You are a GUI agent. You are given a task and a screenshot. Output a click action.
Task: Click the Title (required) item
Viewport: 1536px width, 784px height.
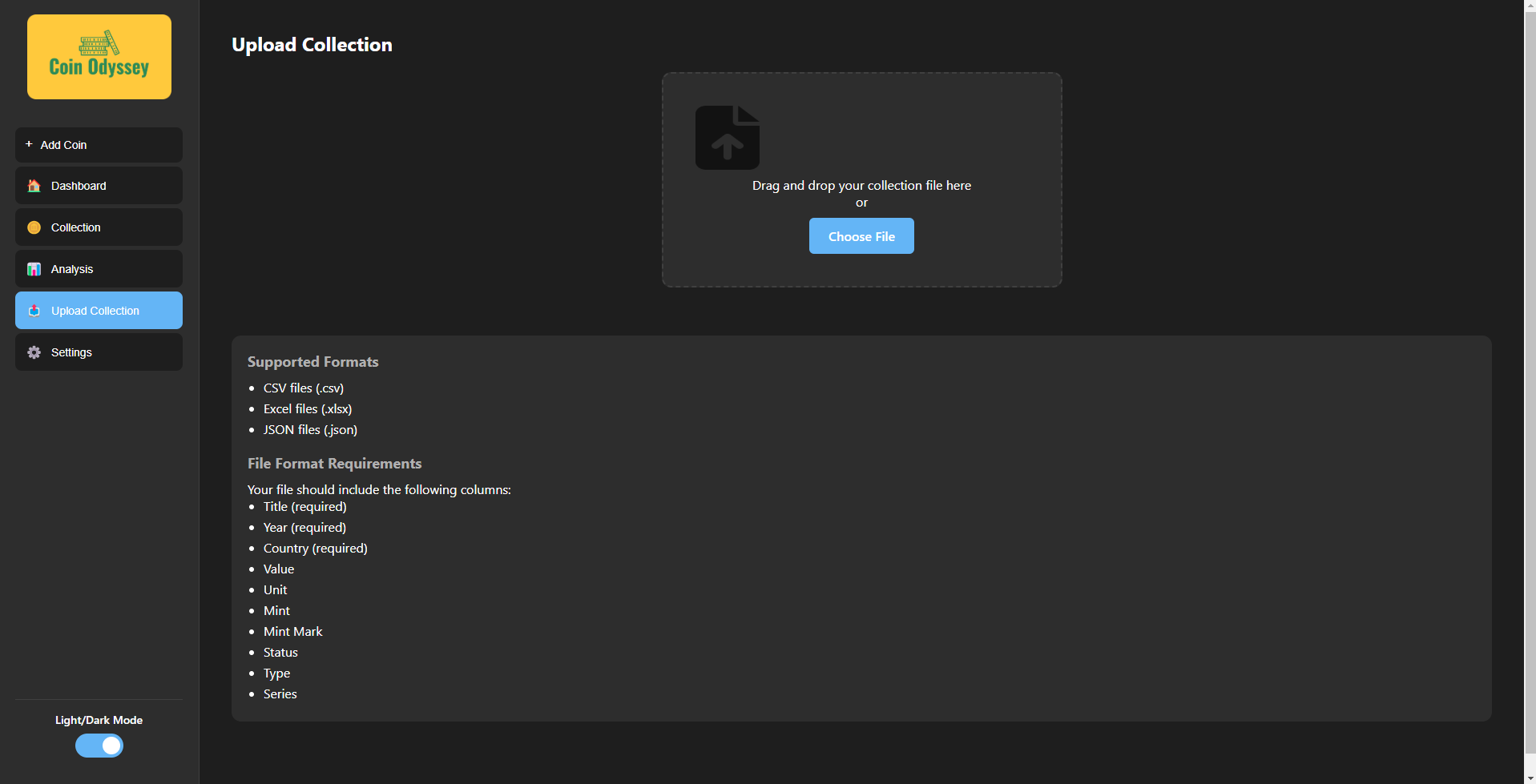(x=305, y=507)
